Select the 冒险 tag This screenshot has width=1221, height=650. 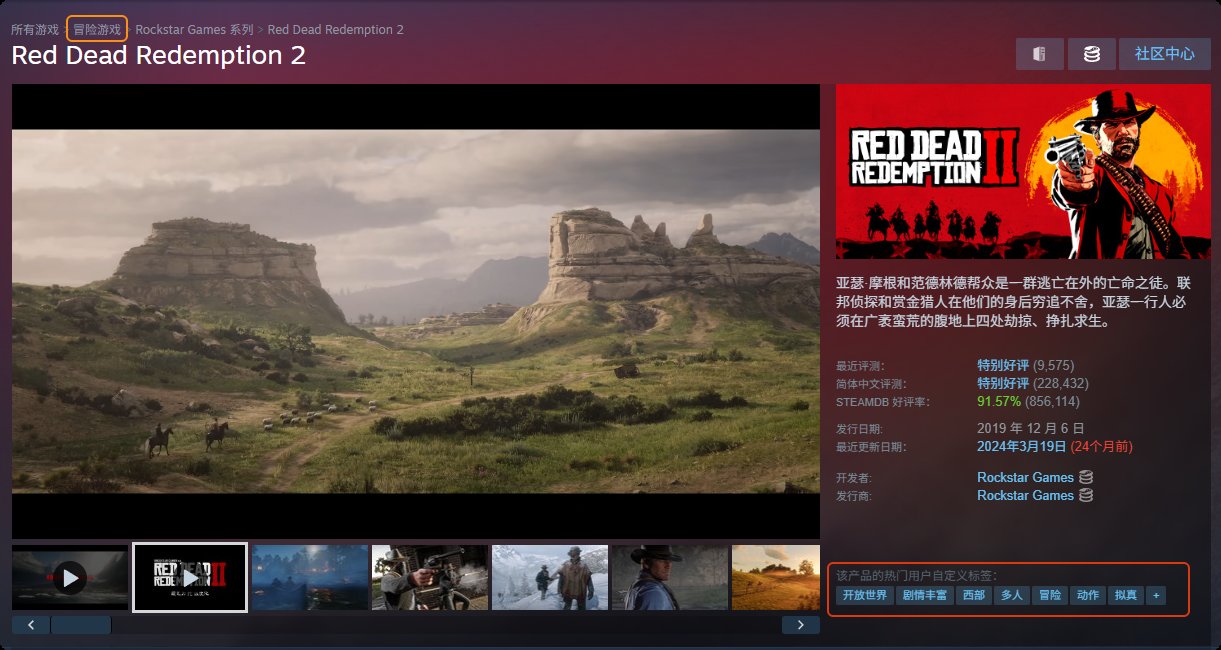click(x=1049, y=595)
